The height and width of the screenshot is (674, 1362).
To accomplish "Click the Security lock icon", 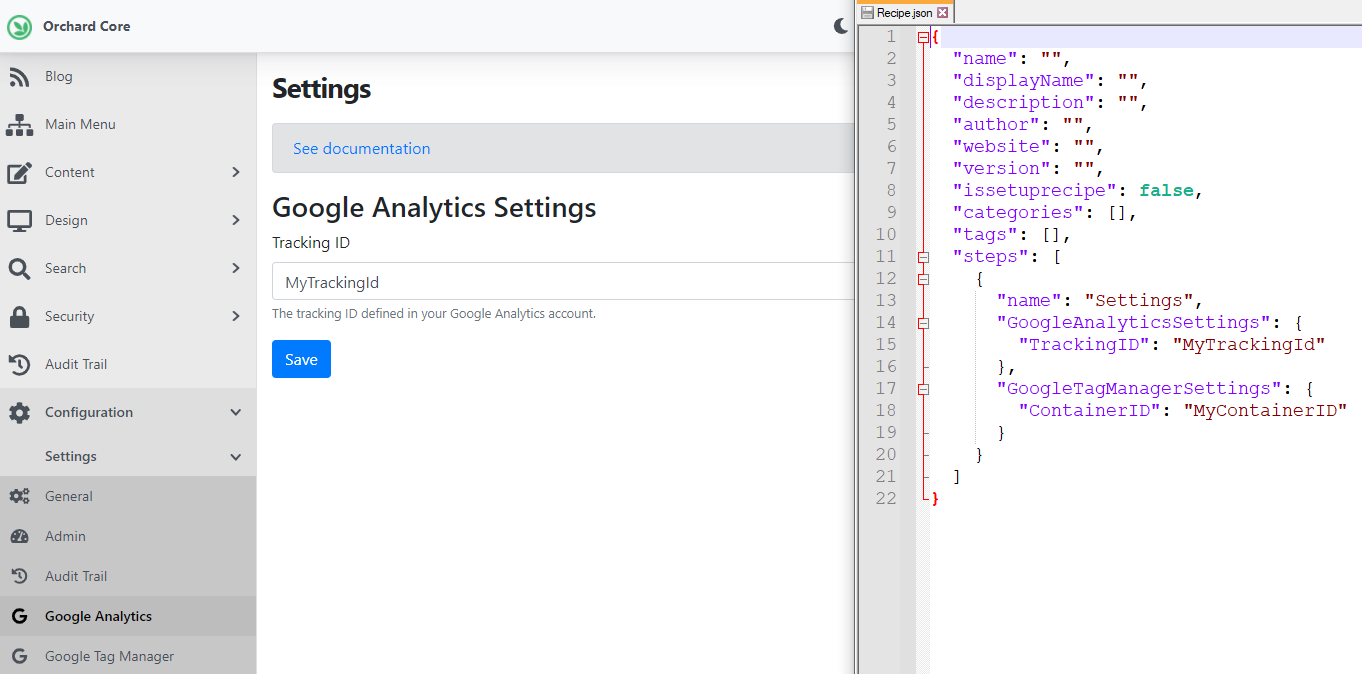I will [x=19, y=317].
